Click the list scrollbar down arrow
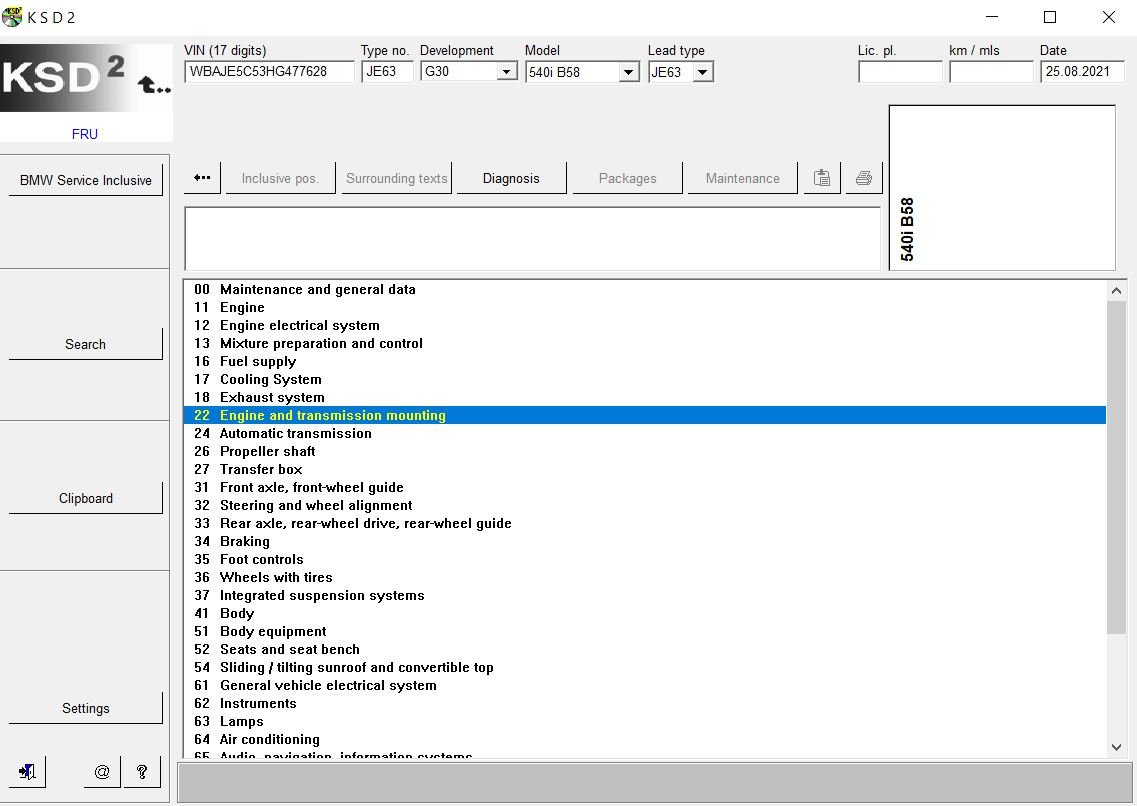 (1116, 747)
